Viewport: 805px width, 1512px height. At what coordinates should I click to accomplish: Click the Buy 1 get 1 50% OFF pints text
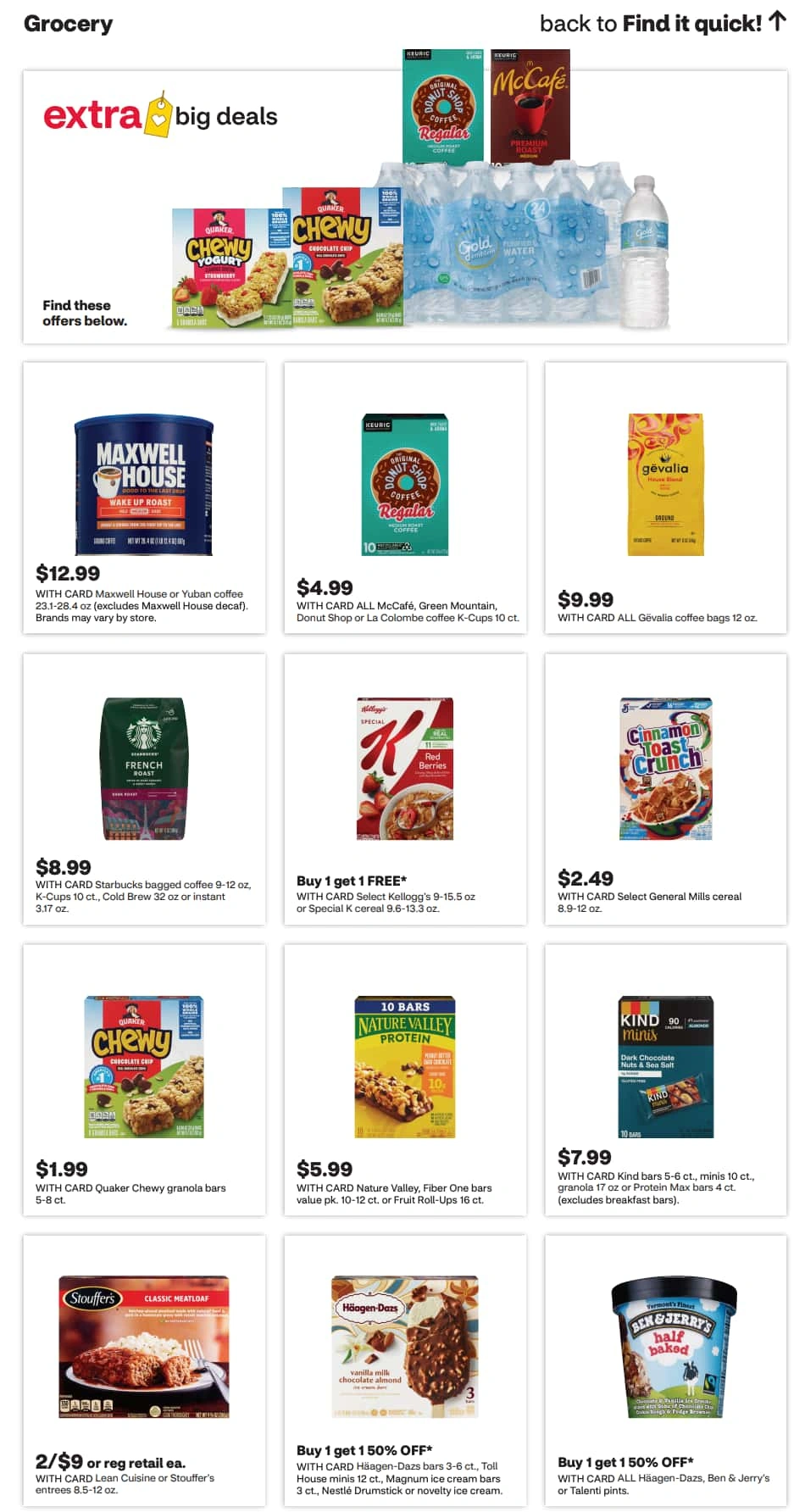click(x=625, y=1462)
